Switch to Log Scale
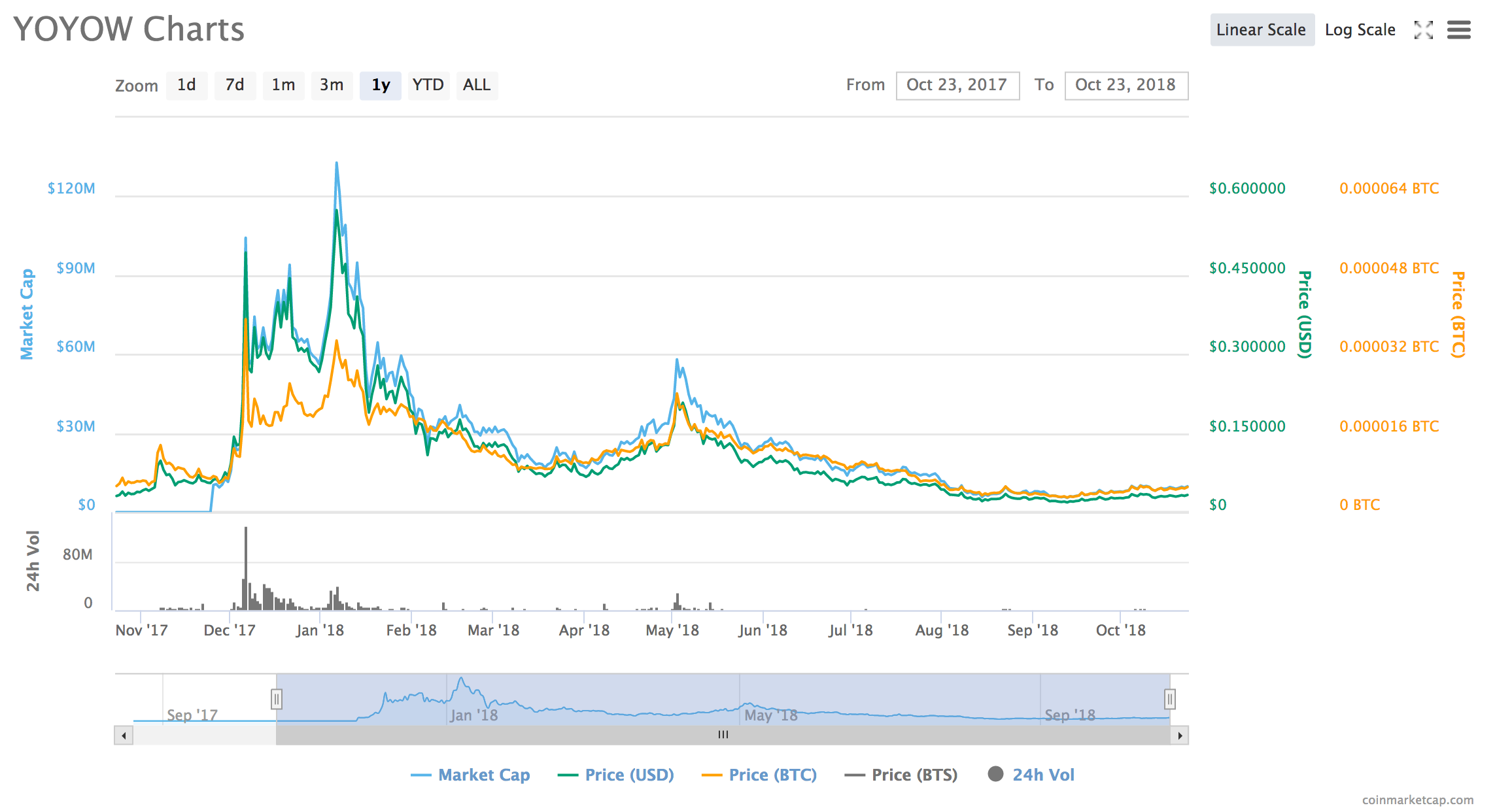The width and height of the screenshot is (1495, 812). pyautogui.click(x=1360, y=30)
